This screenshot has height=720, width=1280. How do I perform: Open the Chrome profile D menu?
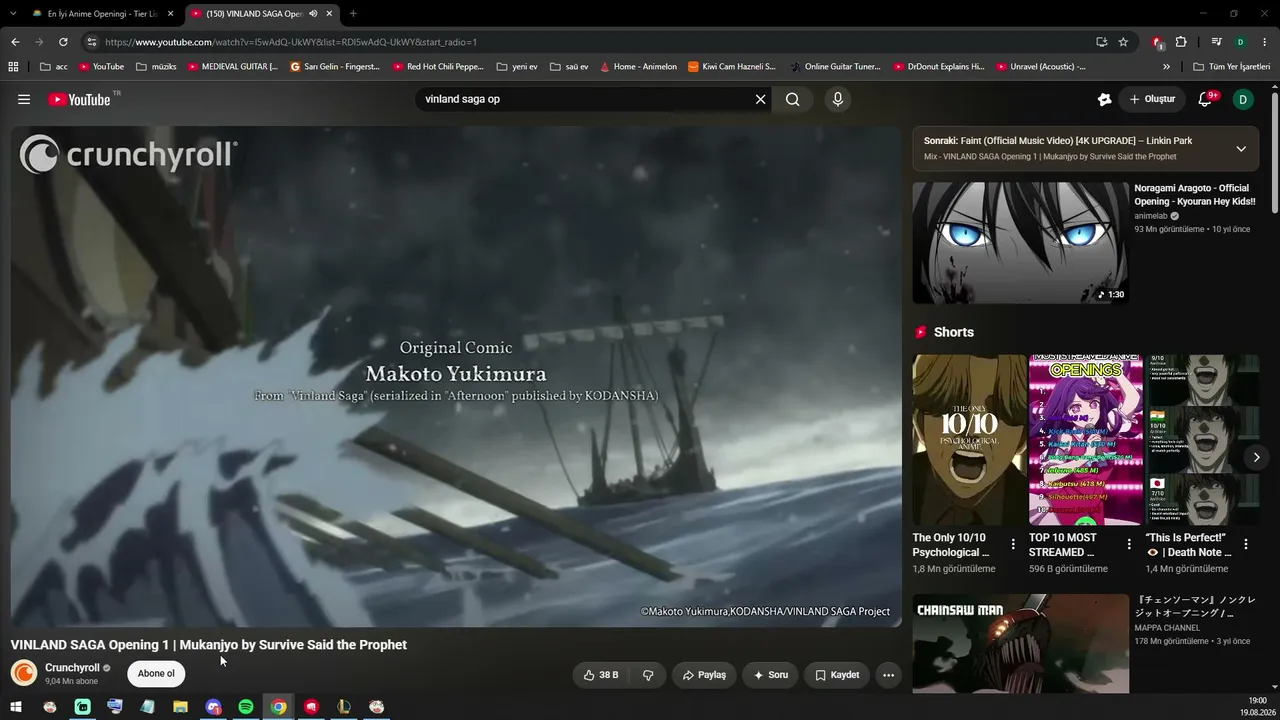(1240, 42)
